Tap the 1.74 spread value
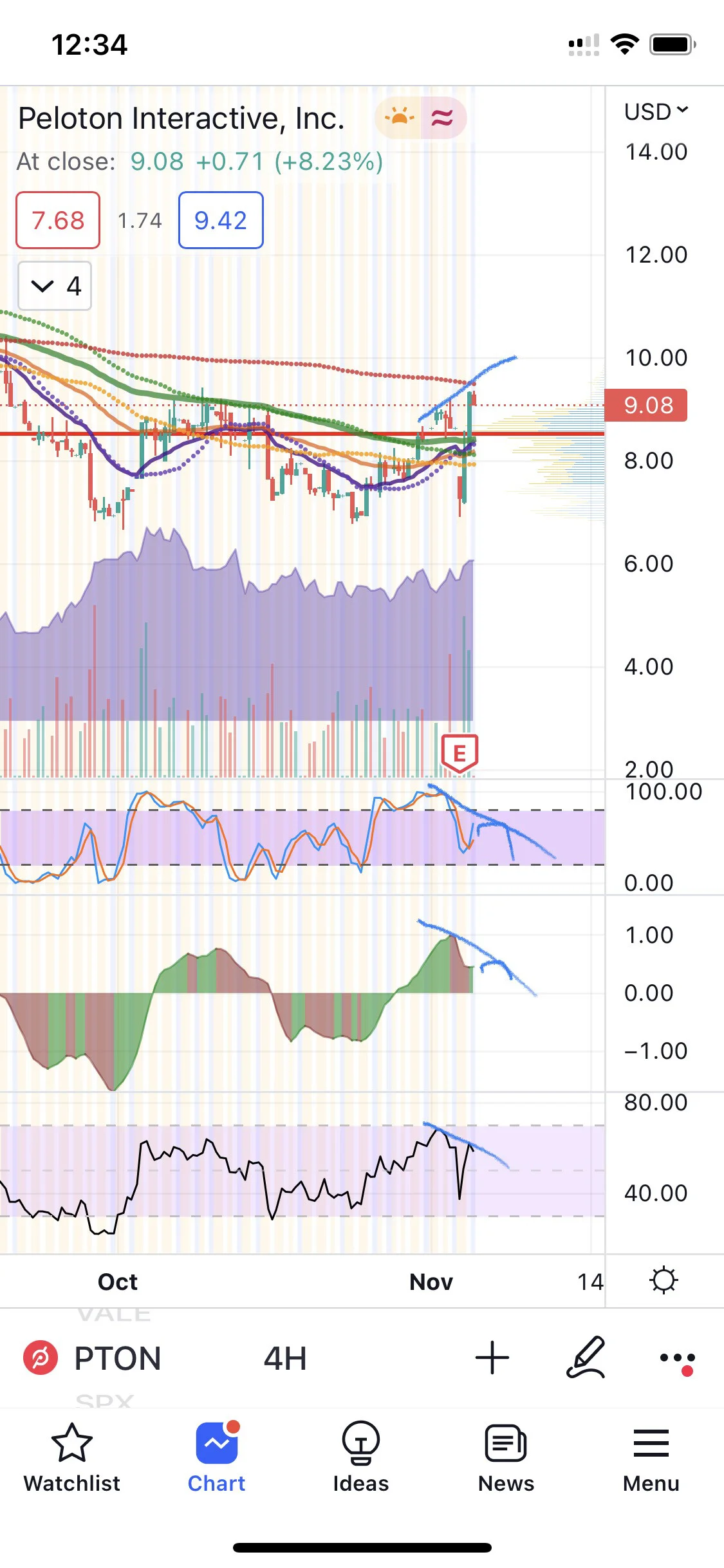Screen dimensions: 724x1568 140,221
